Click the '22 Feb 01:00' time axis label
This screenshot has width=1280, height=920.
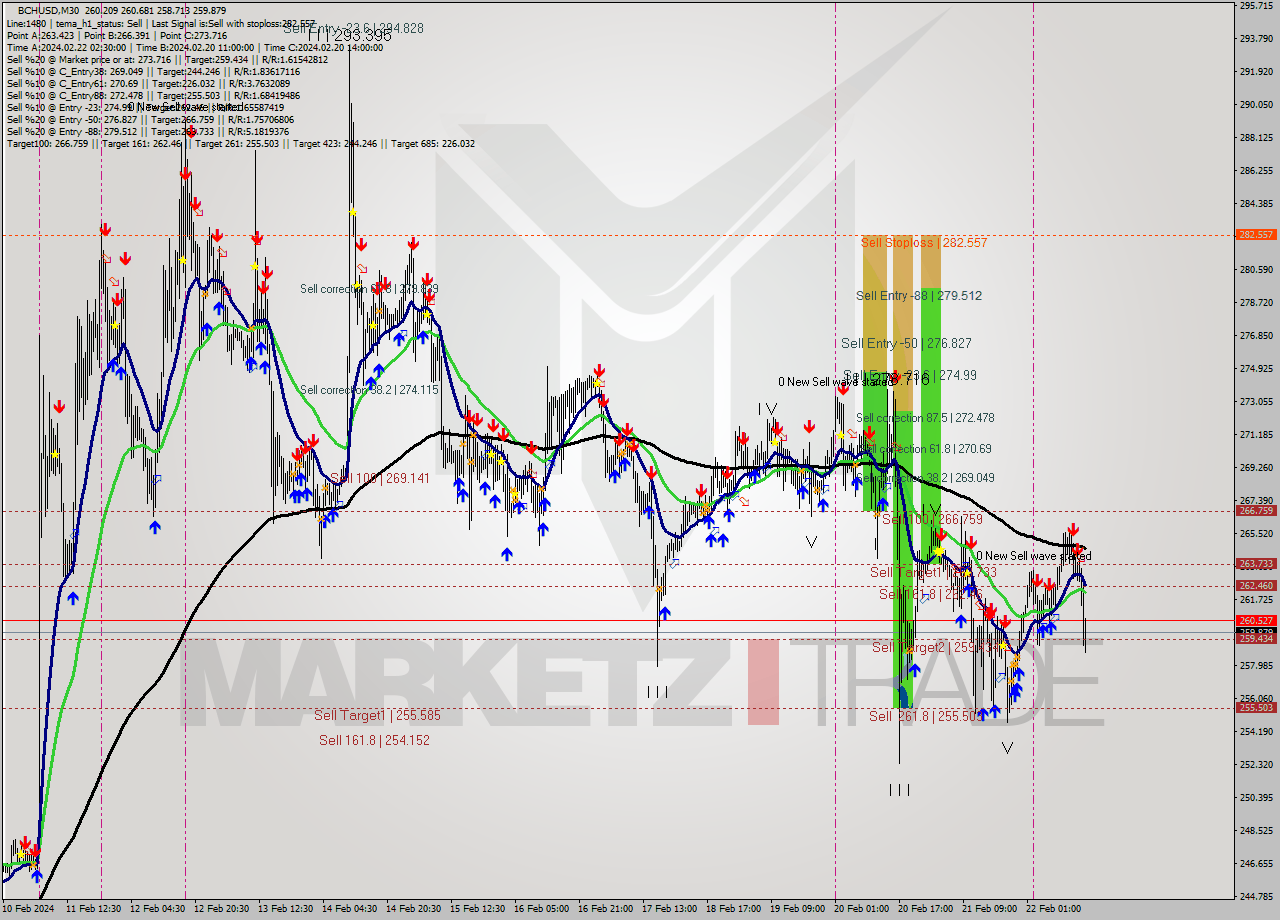point(1054,909)
